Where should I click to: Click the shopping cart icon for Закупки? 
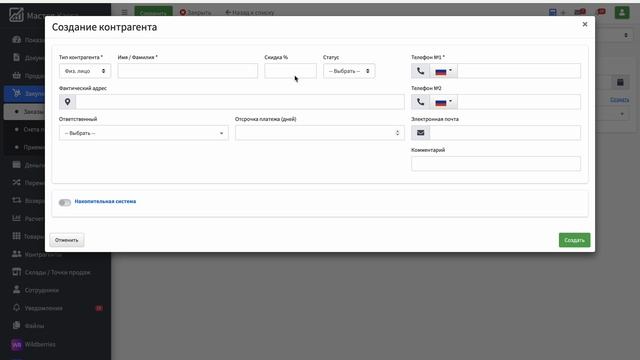click(16, 93)
